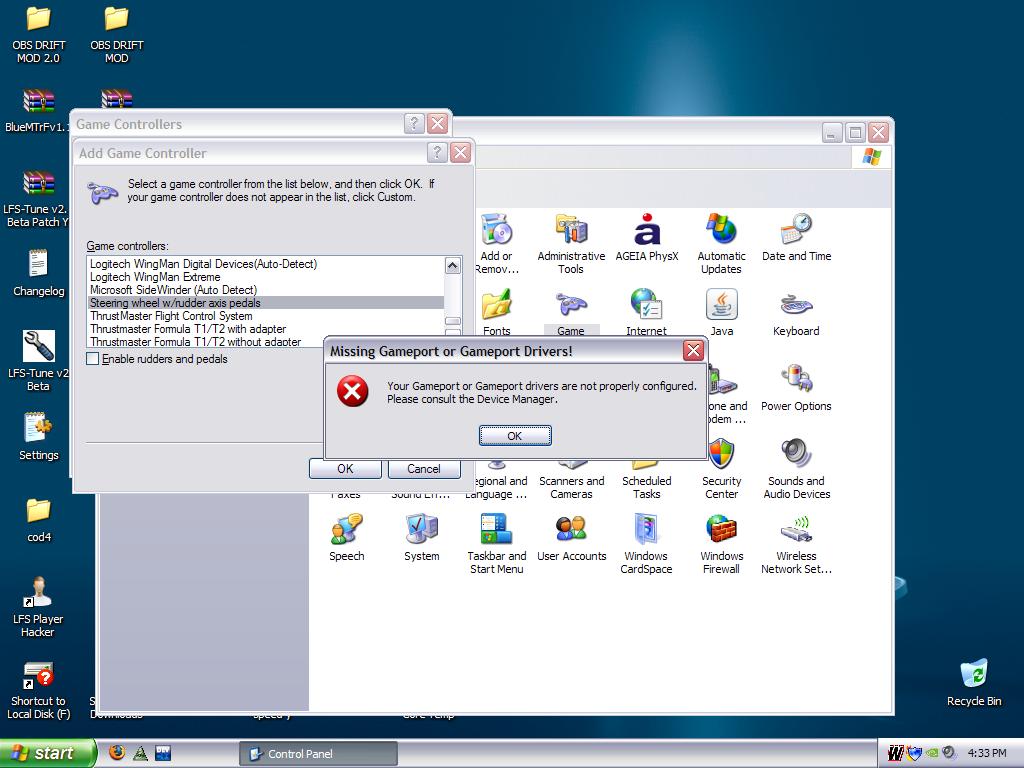The height and width of the screenshot is (768, 1024).
Task: Open the Recycle Bin
Action: [x=974, y=682]
